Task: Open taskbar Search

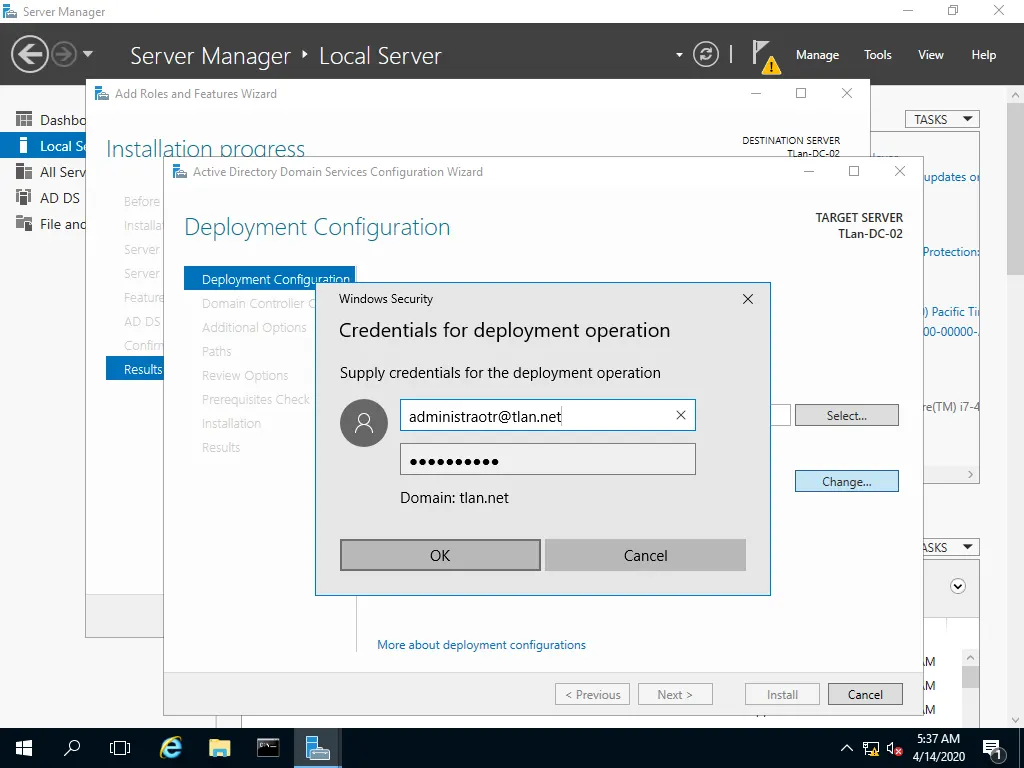Action: (72, 748)
